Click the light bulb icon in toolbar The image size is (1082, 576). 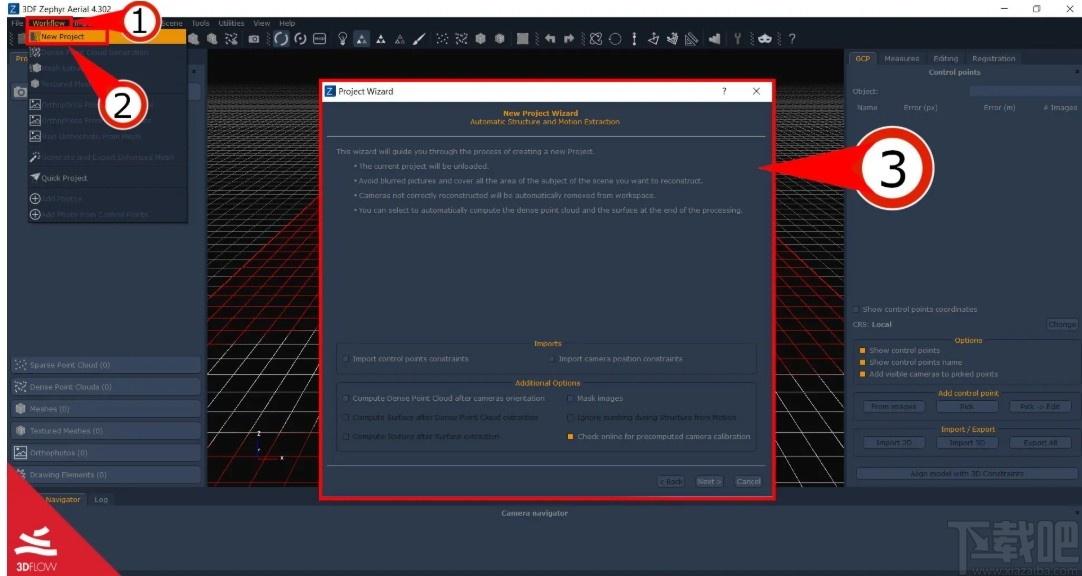tap(342, 39)
